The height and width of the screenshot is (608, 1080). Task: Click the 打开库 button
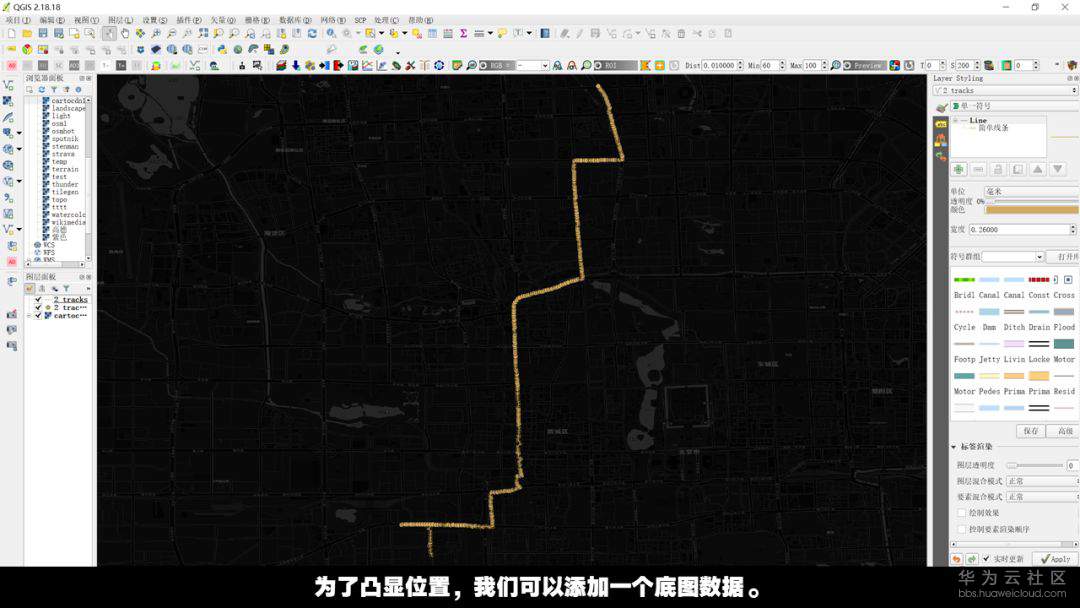tap(1064, 257)
